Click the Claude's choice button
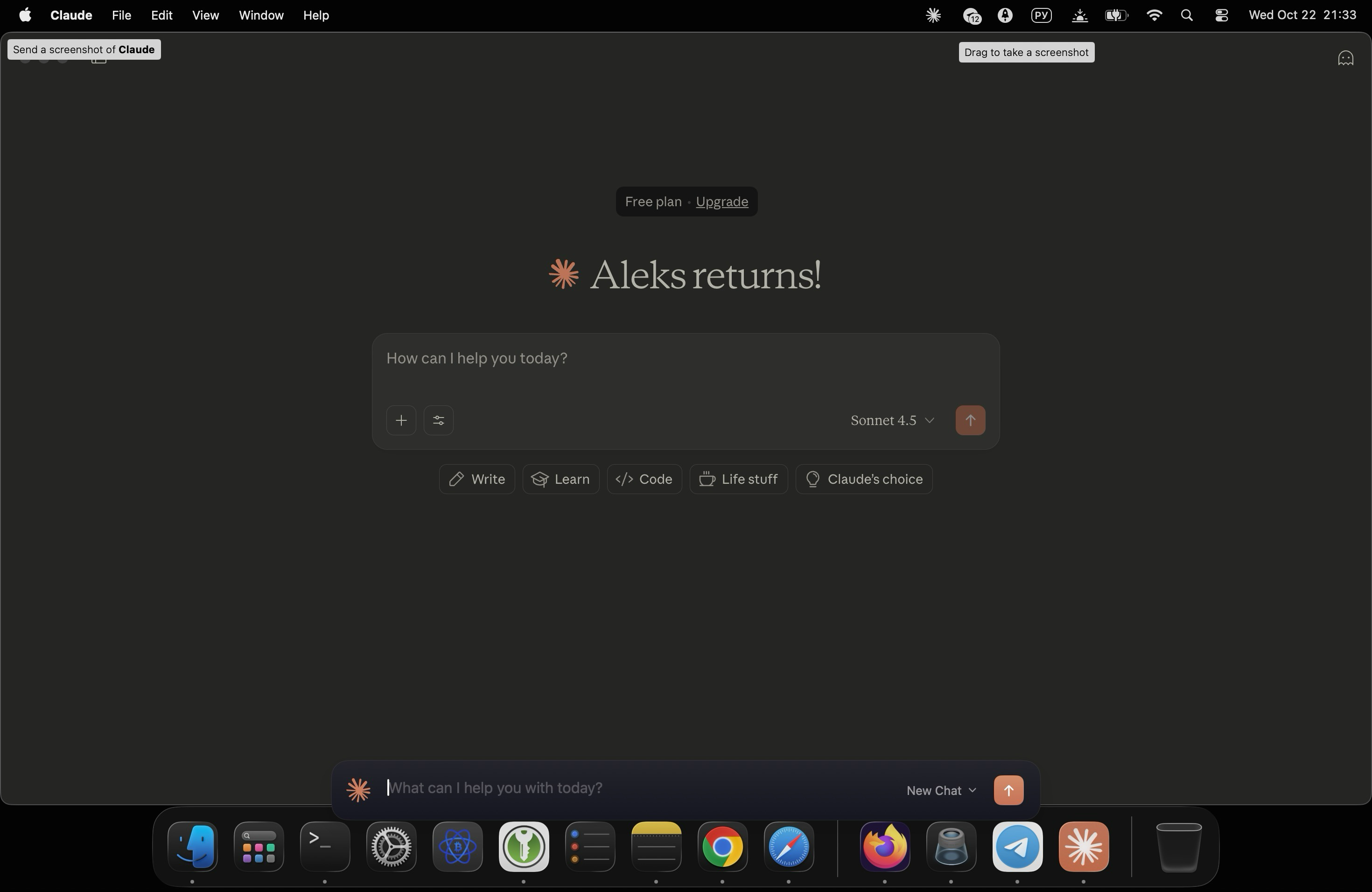The width and height of the screenshot is (1372, 892). 863,479
